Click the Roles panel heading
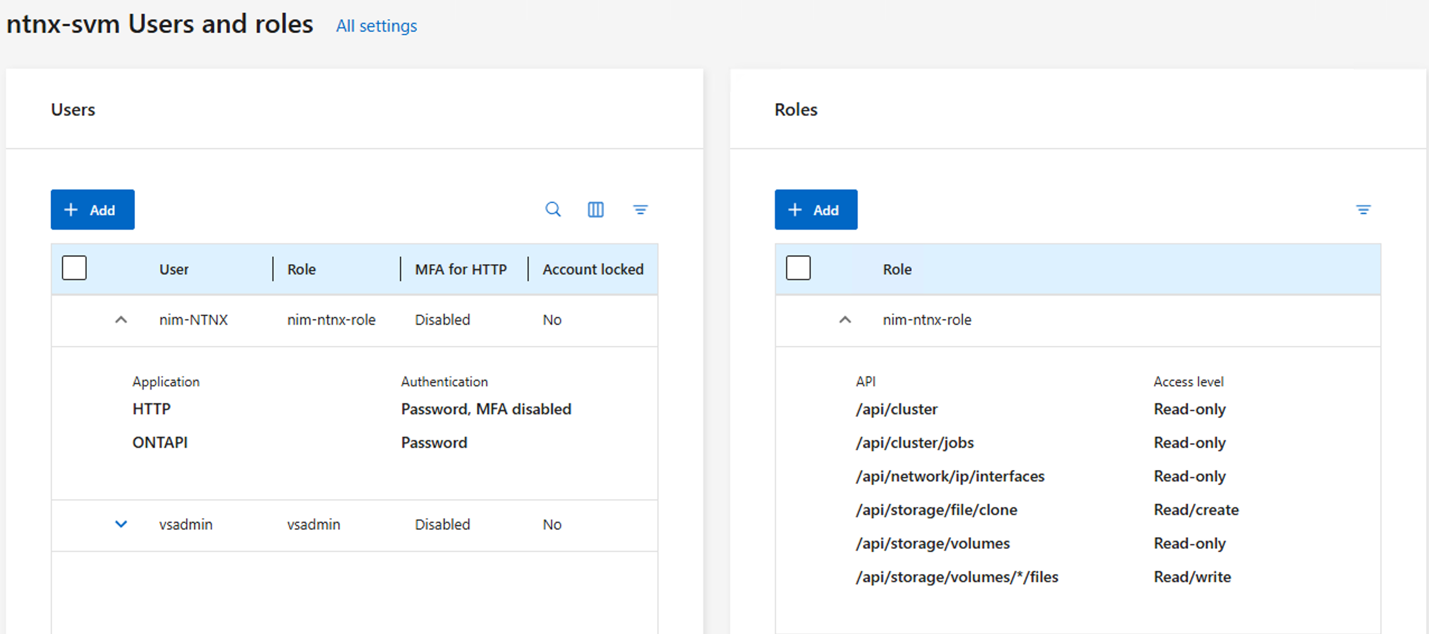1429x634 pixels. coord(796,110)
